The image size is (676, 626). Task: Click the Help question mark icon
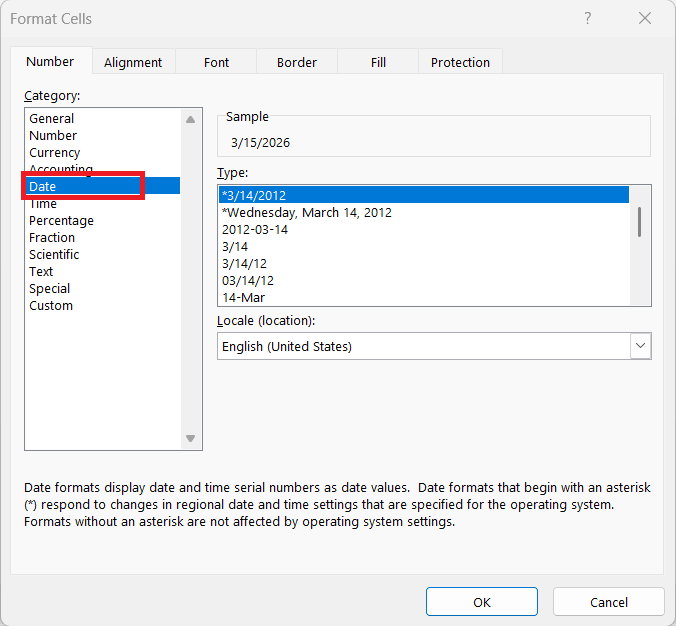pos(588,19)
